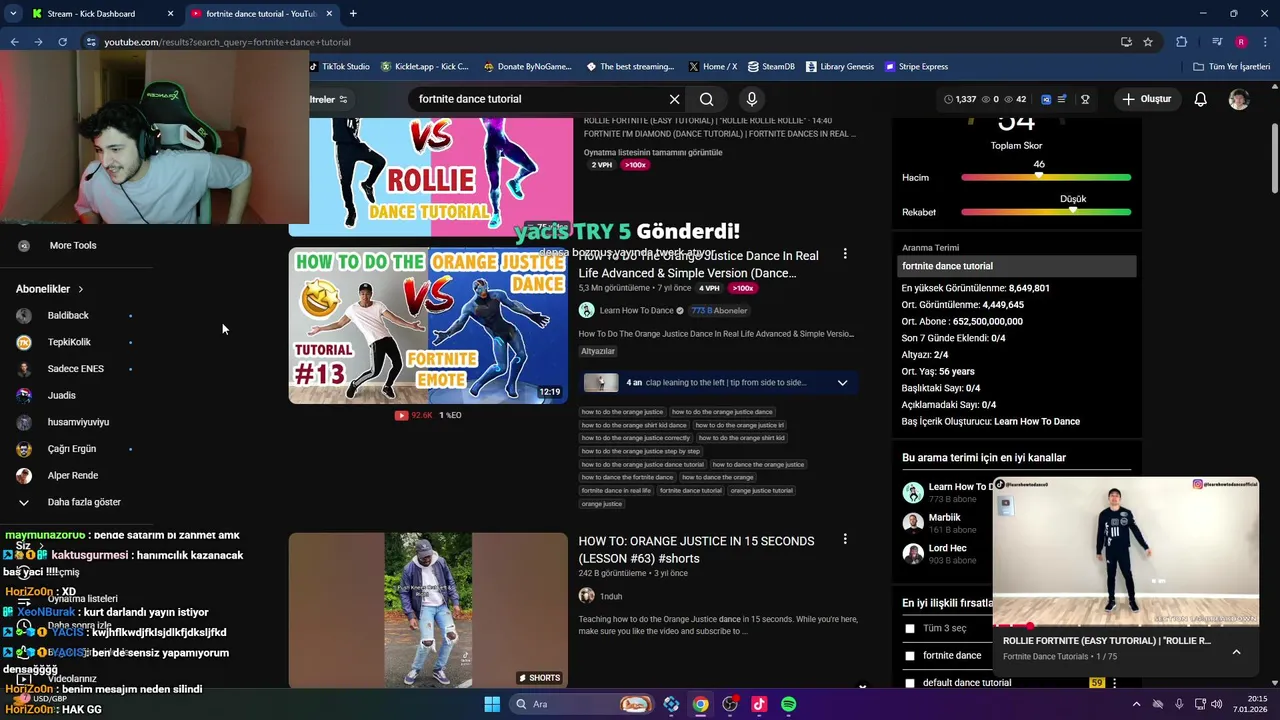Click the Altyazılar subtitles badge

pos(598,351)
